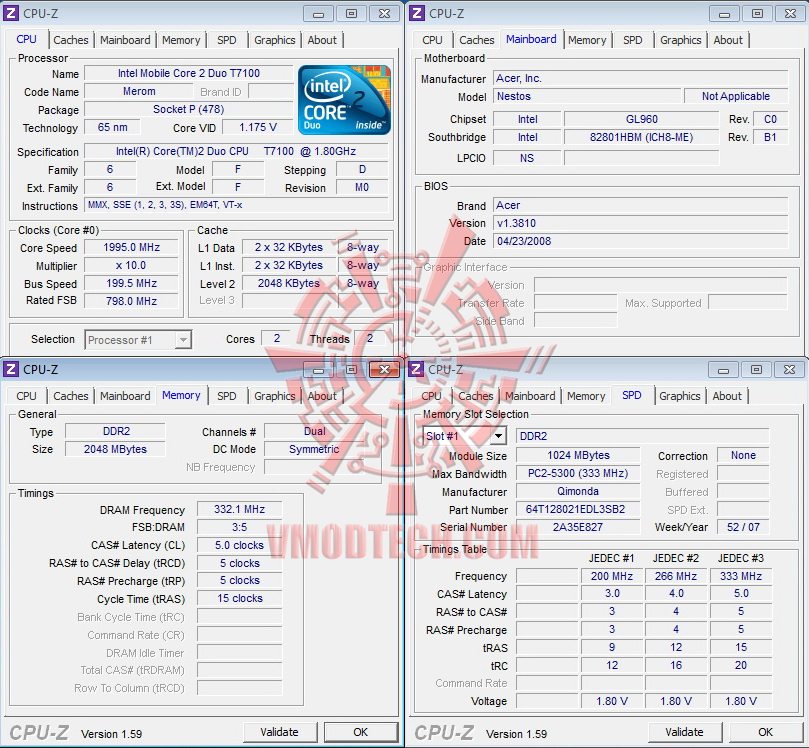Viewport: 809px width, 748px height.
Task: Open the Slot #1 memory slot dropdown
Action: point(498,436)
